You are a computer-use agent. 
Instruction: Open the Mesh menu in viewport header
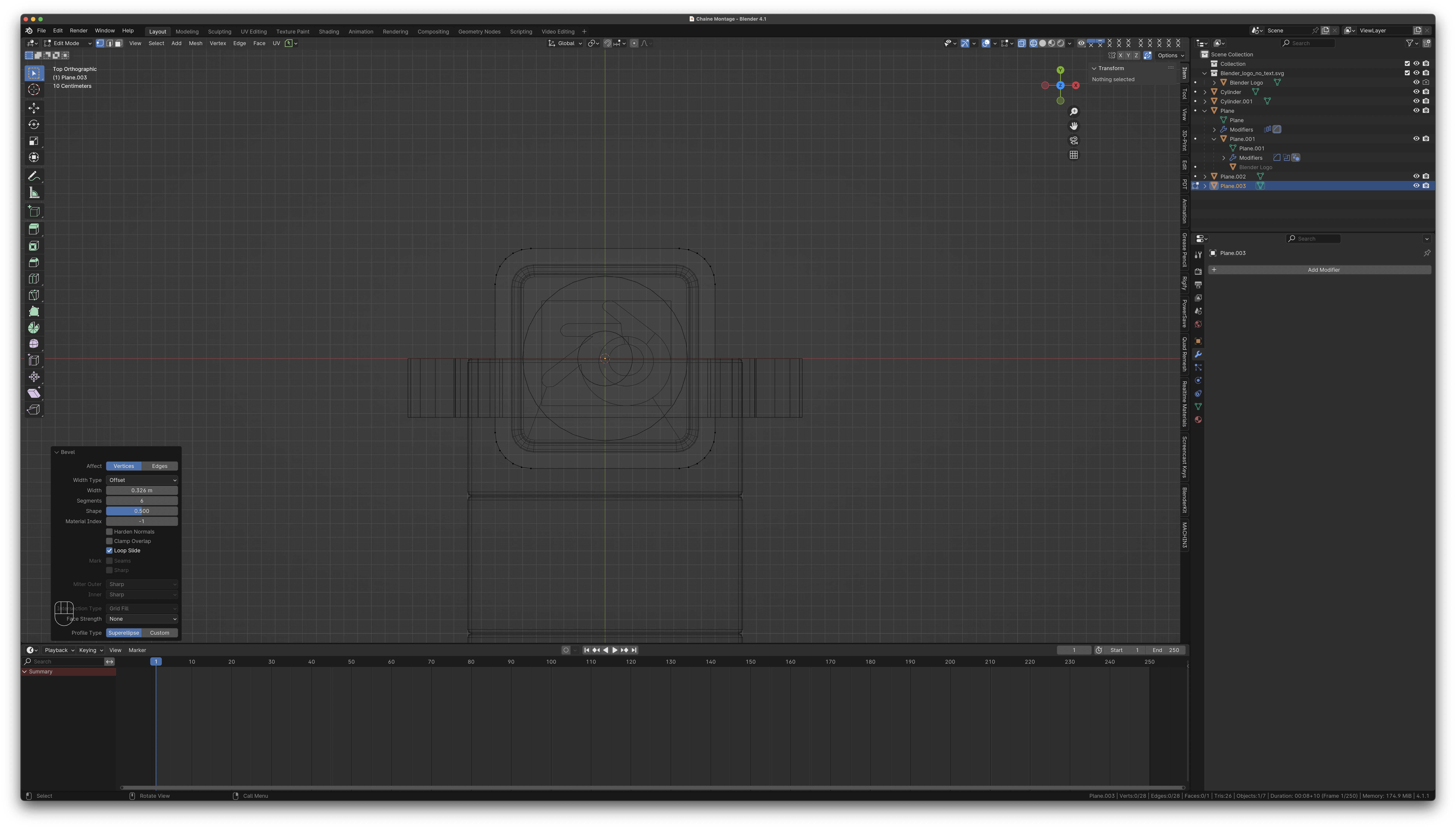(196, 43)
